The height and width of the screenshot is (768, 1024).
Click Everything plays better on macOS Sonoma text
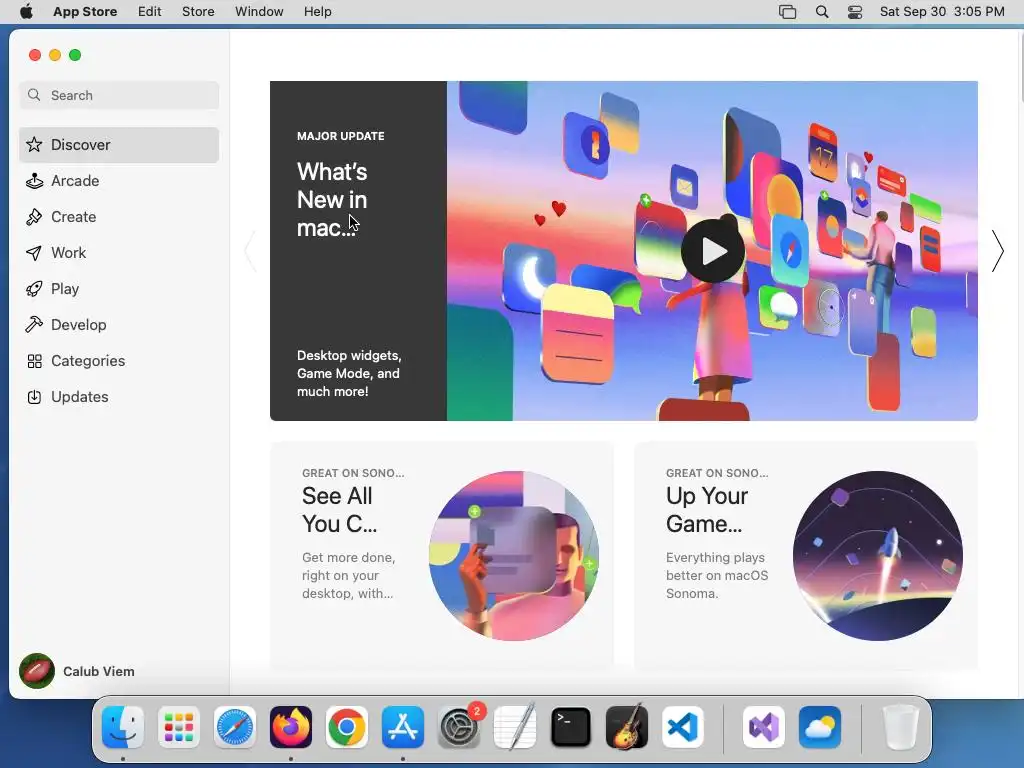(x=717, y=575)
